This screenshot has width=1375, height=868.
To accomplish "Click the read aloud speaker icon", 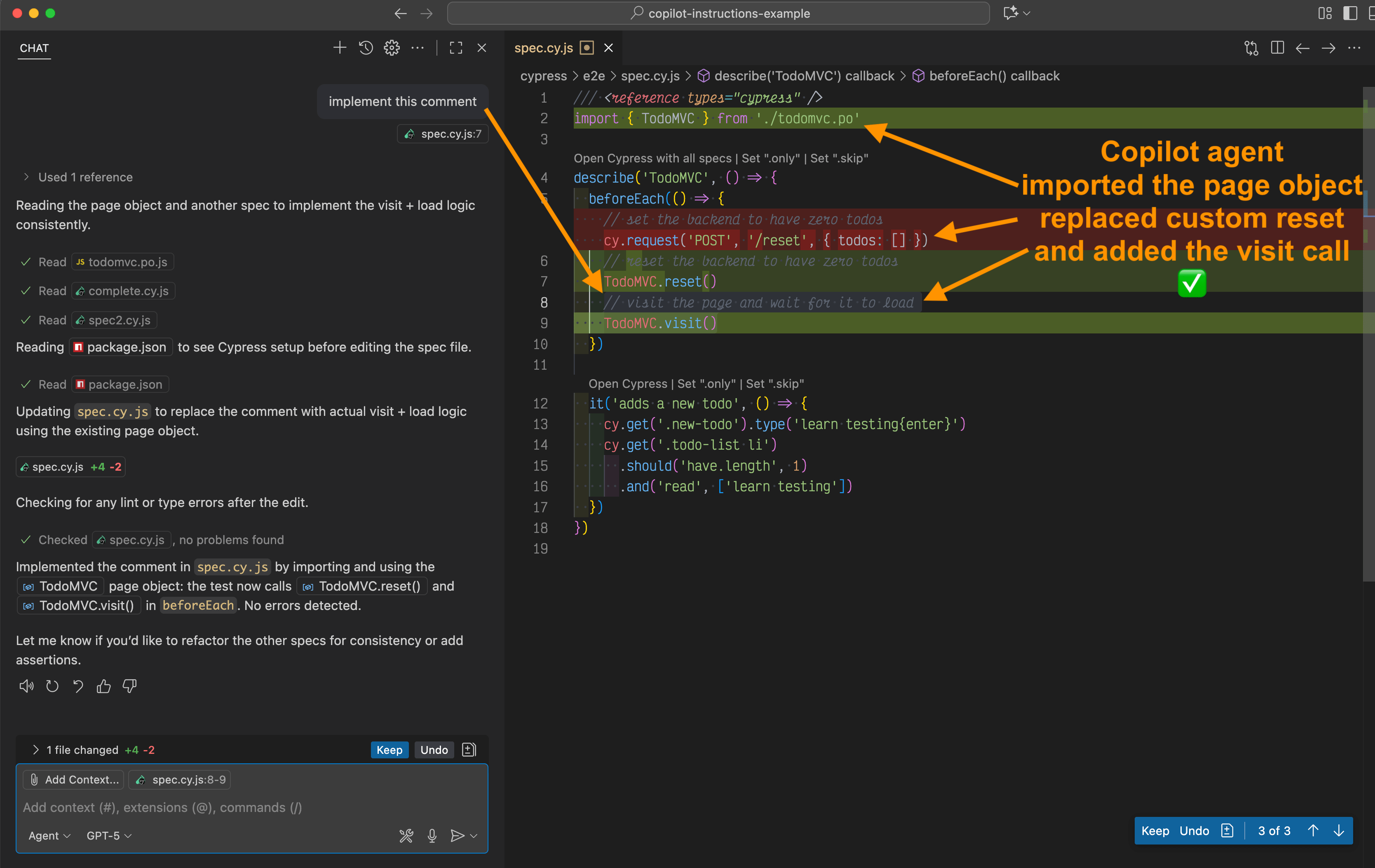I will 26,686.
